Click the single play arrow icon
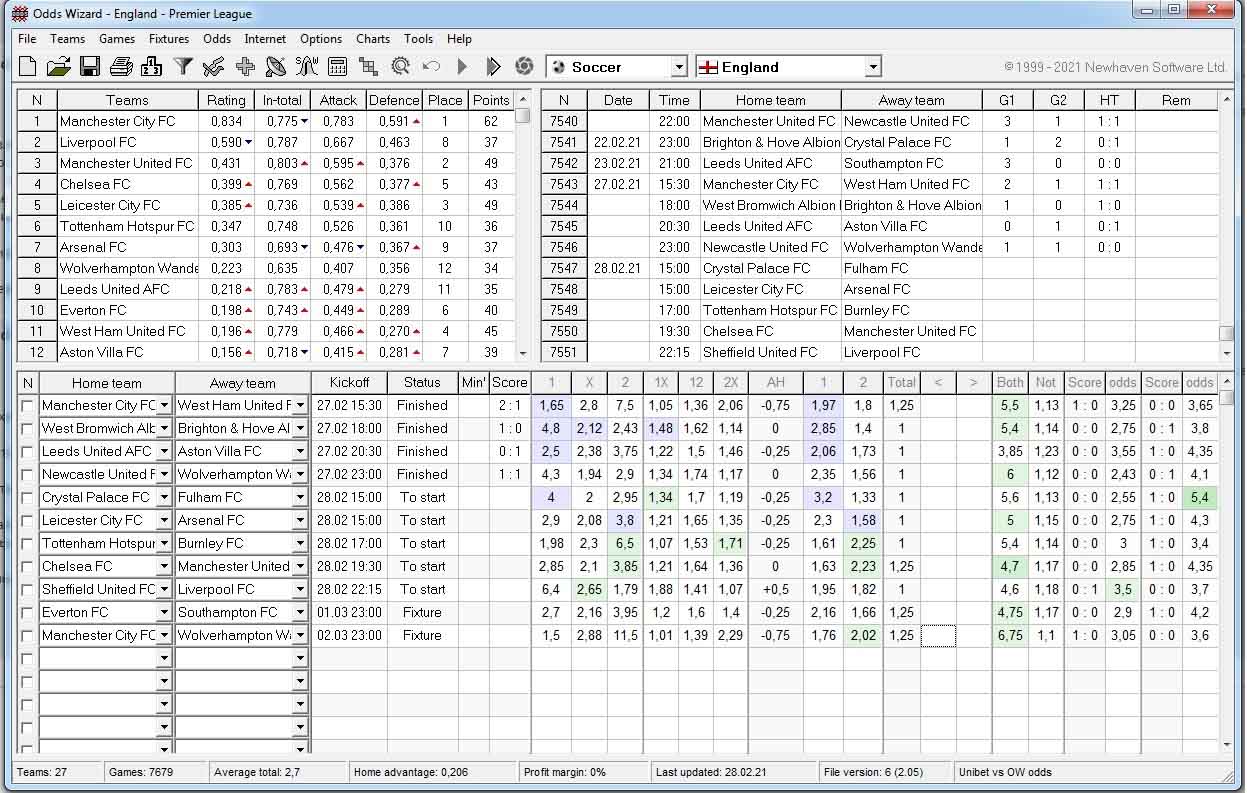Screen dimensions: 1247x793 [462, 67]
